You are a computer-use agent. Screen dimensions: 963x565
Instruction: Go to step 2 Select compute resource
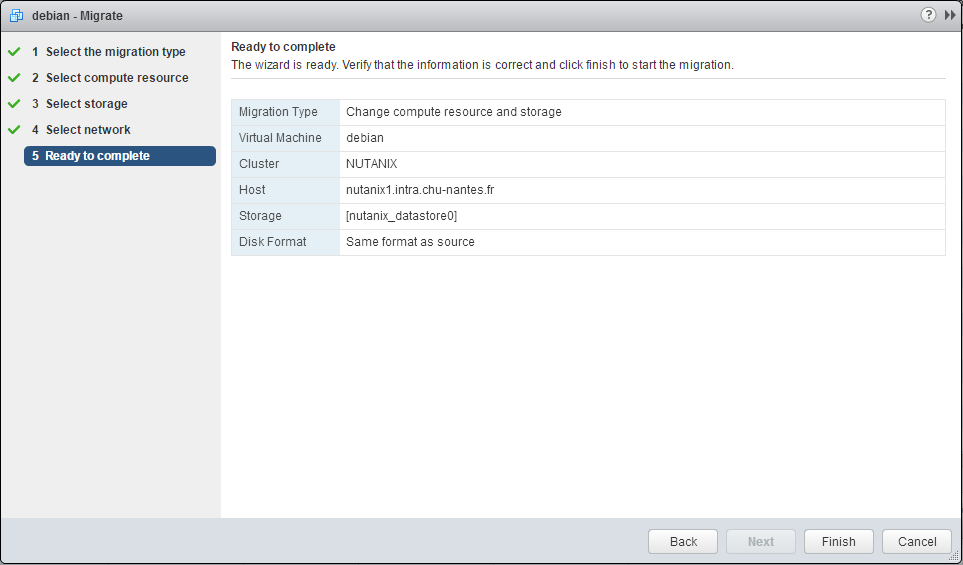point(110,78)
